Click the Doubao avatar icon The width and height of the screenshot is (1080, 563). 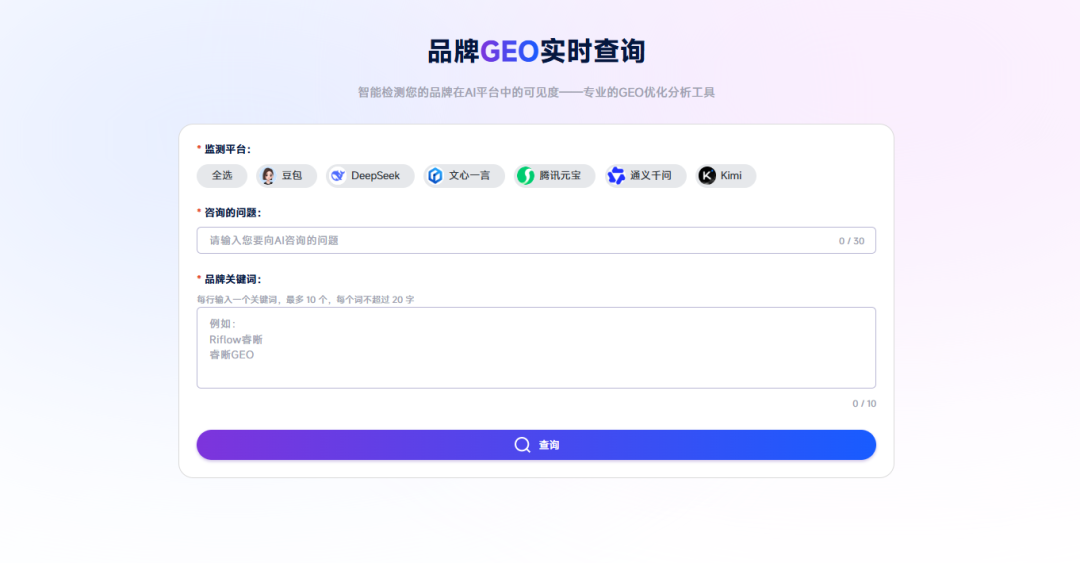tap(268, 176)
